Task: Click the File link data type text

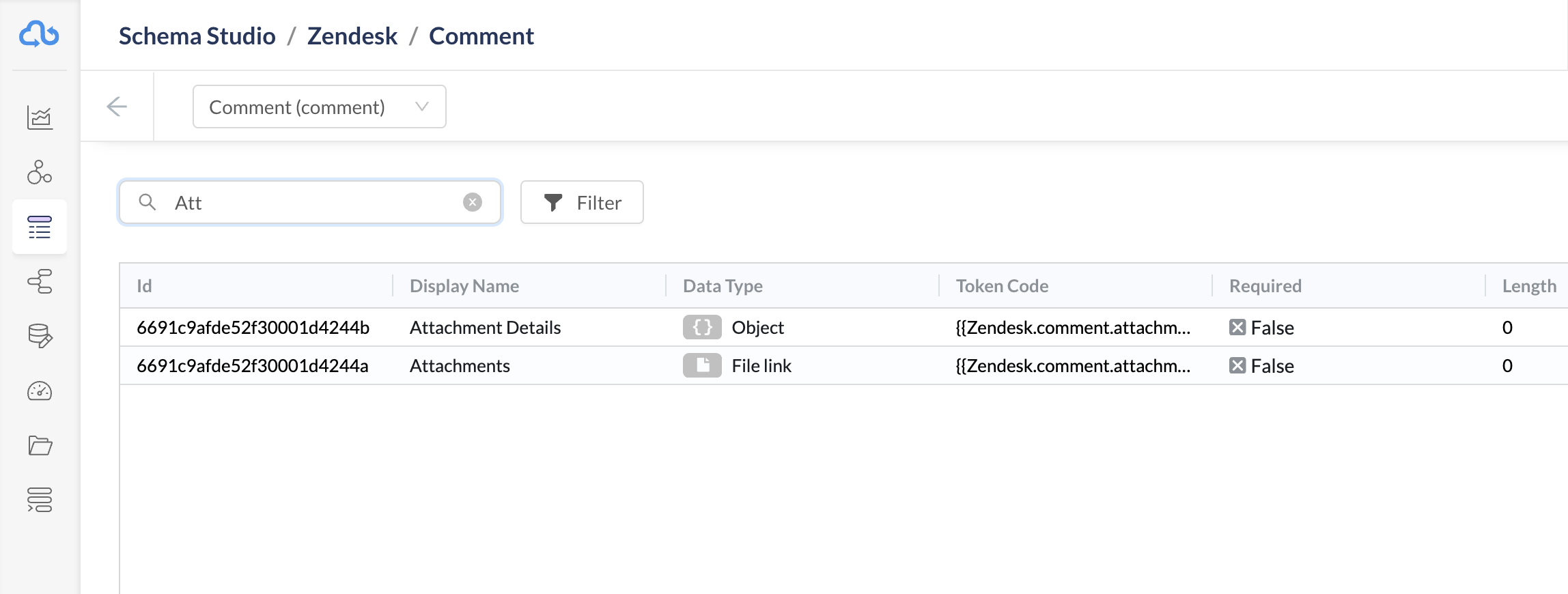Action: 761,366
